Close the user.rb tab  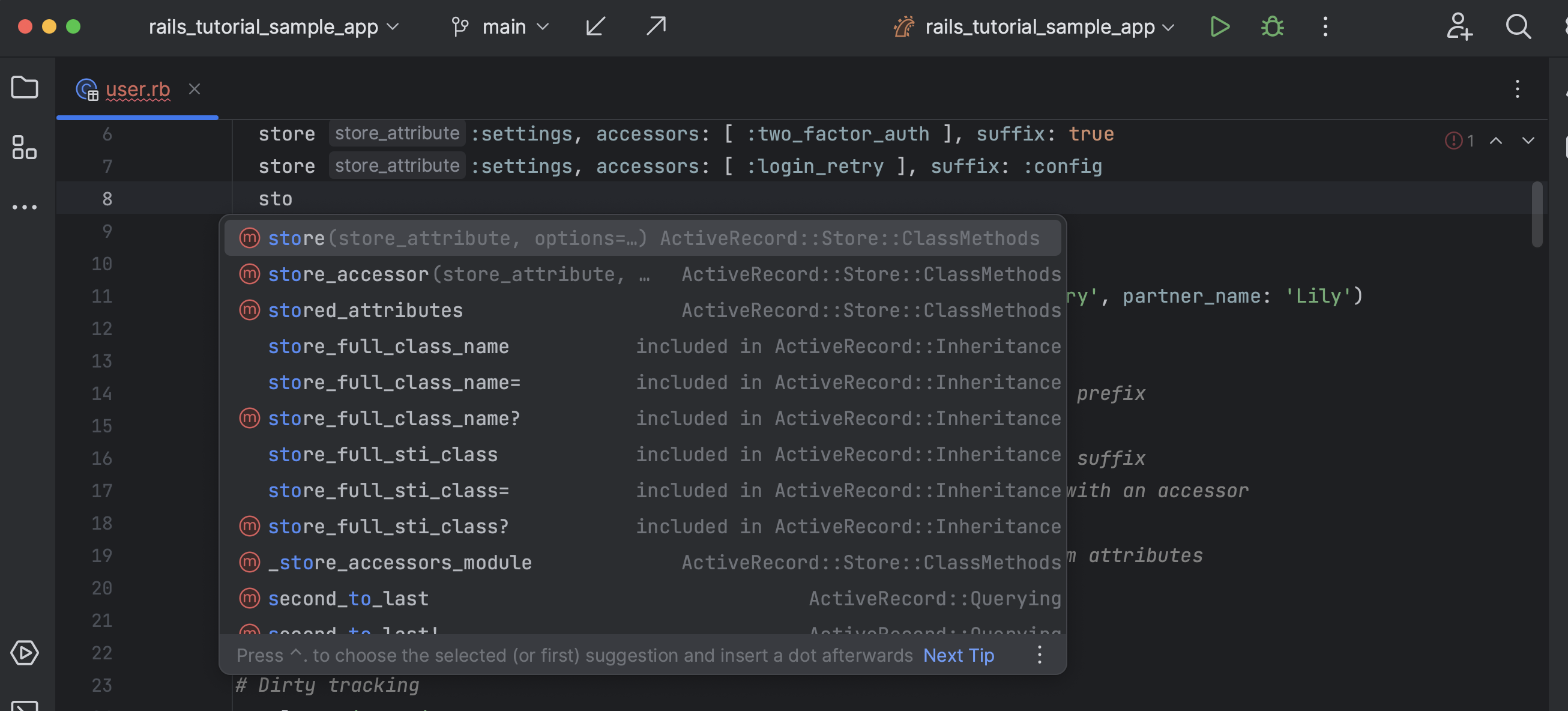coord(194,89)
